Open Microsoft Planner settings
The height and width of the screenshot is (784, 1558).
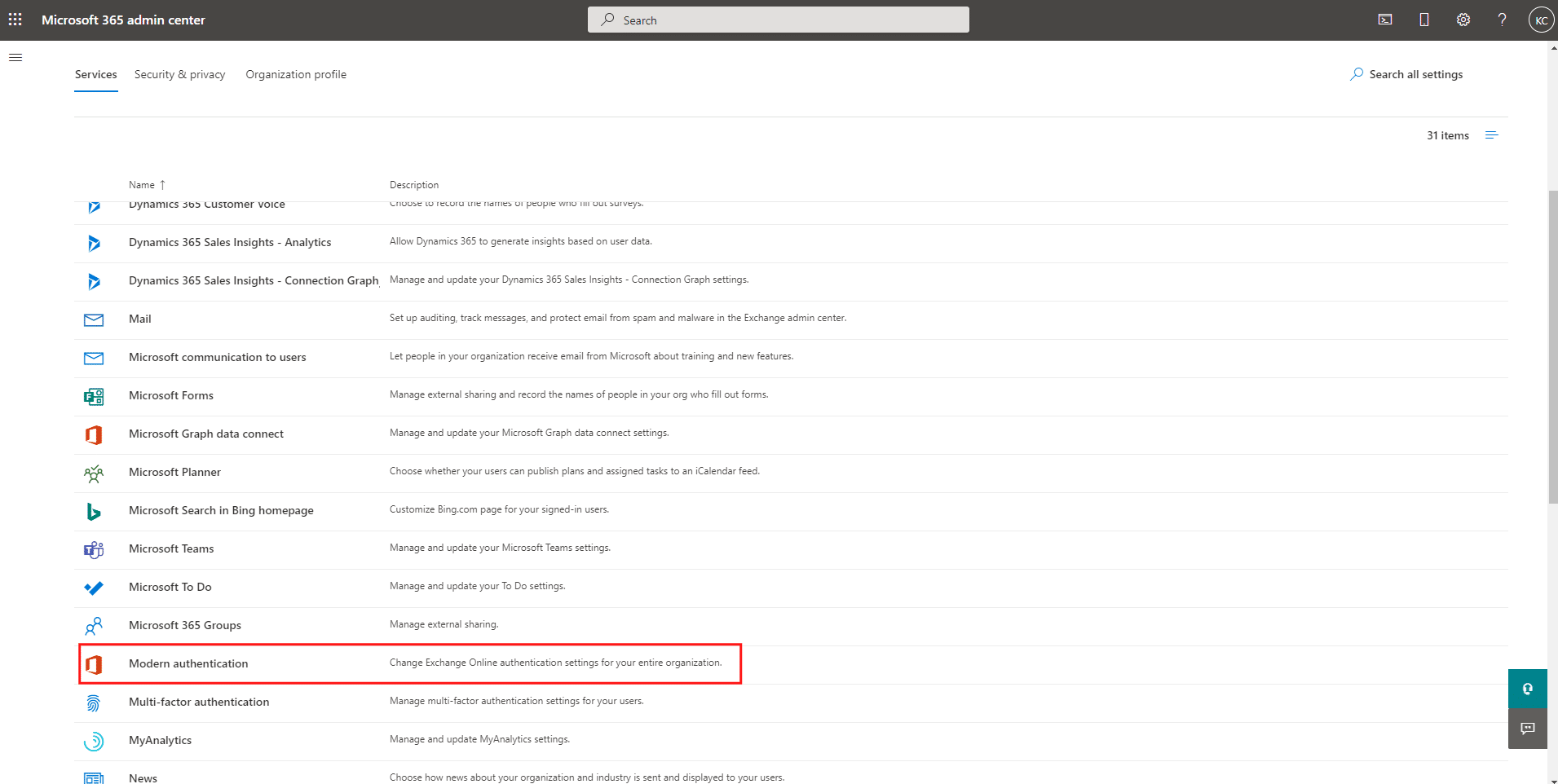click(x=174, y=472)
